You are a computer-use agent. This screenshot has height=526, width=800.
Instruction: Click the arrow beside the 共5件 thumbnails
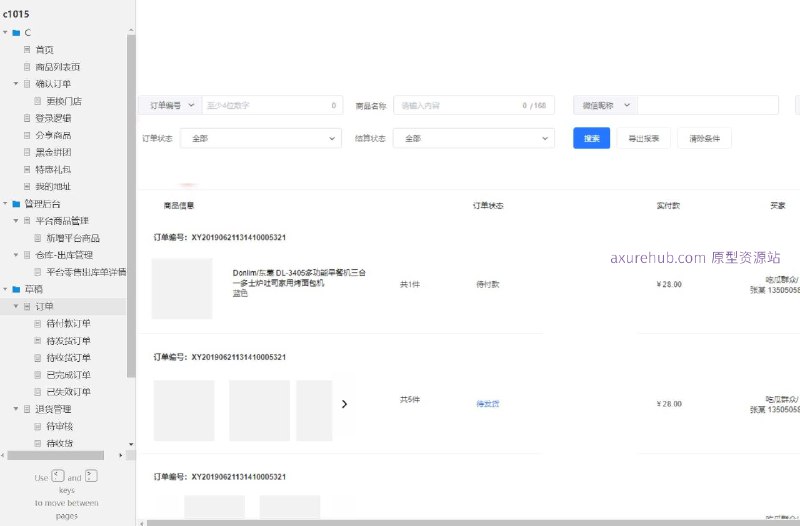[344, 404]
